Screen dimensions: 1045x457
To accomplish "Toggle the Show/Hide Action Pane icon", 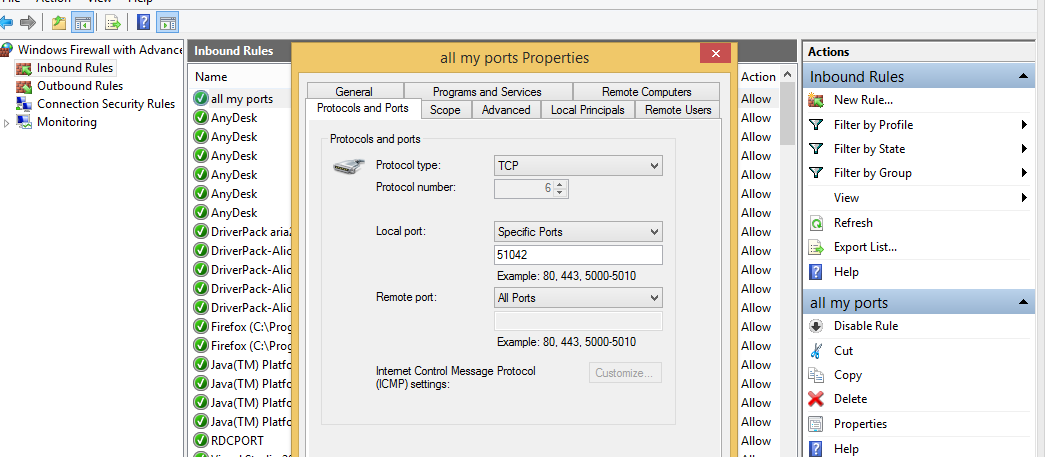I will tap(167, 23).
